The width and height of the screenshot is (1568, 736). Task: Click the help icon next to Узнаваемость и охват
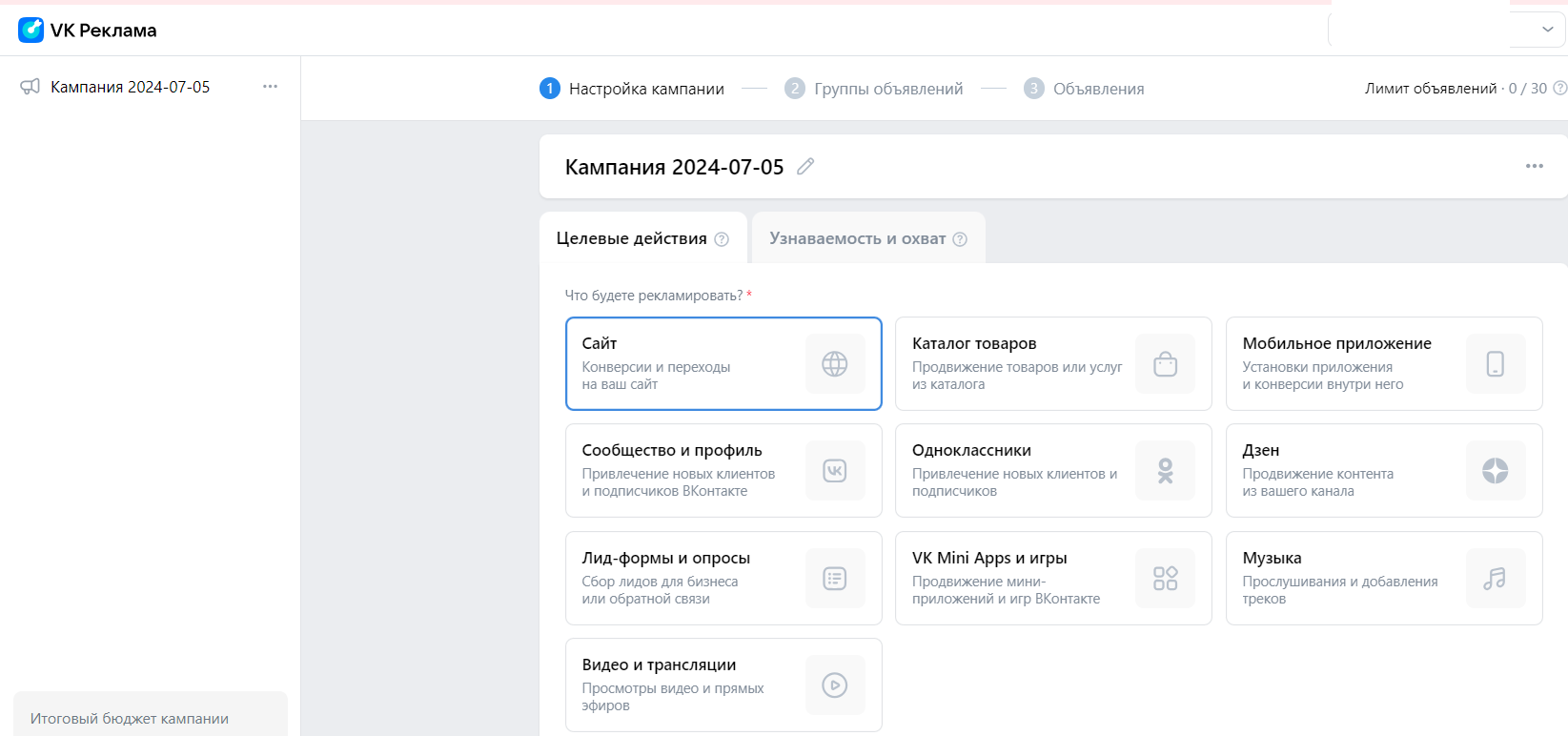pyautogui.click(x=960, y=239)
